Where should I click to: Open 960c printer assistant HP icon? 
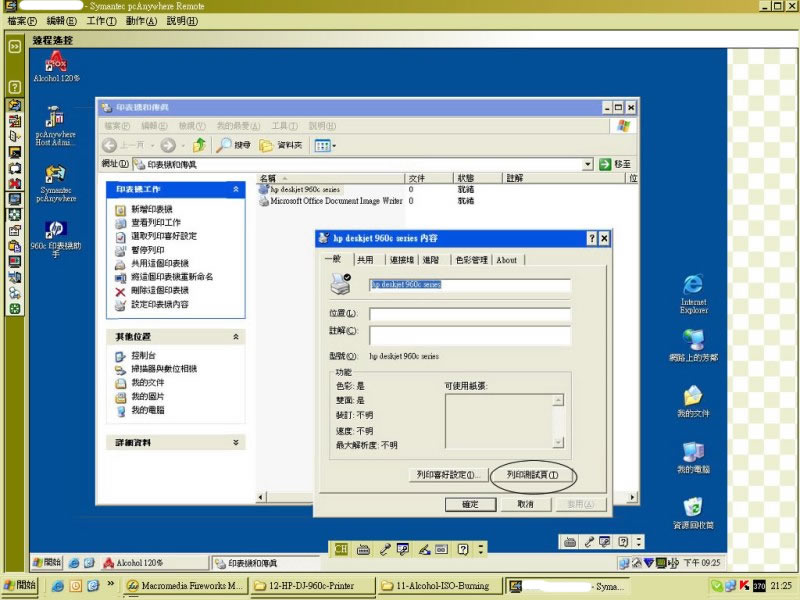point(56,238)
